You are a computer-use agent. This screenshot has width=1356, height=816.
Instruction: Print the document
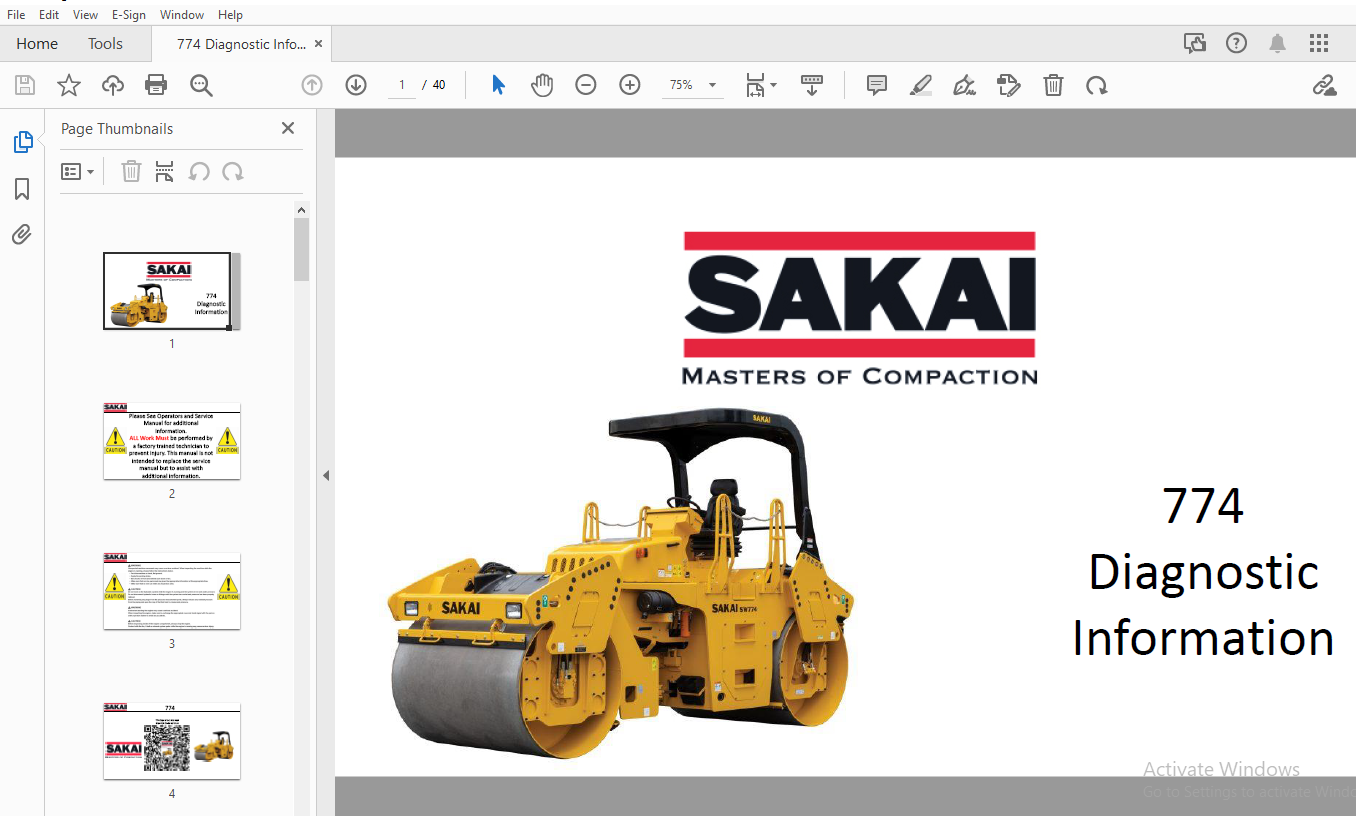(x=156, y=85)
